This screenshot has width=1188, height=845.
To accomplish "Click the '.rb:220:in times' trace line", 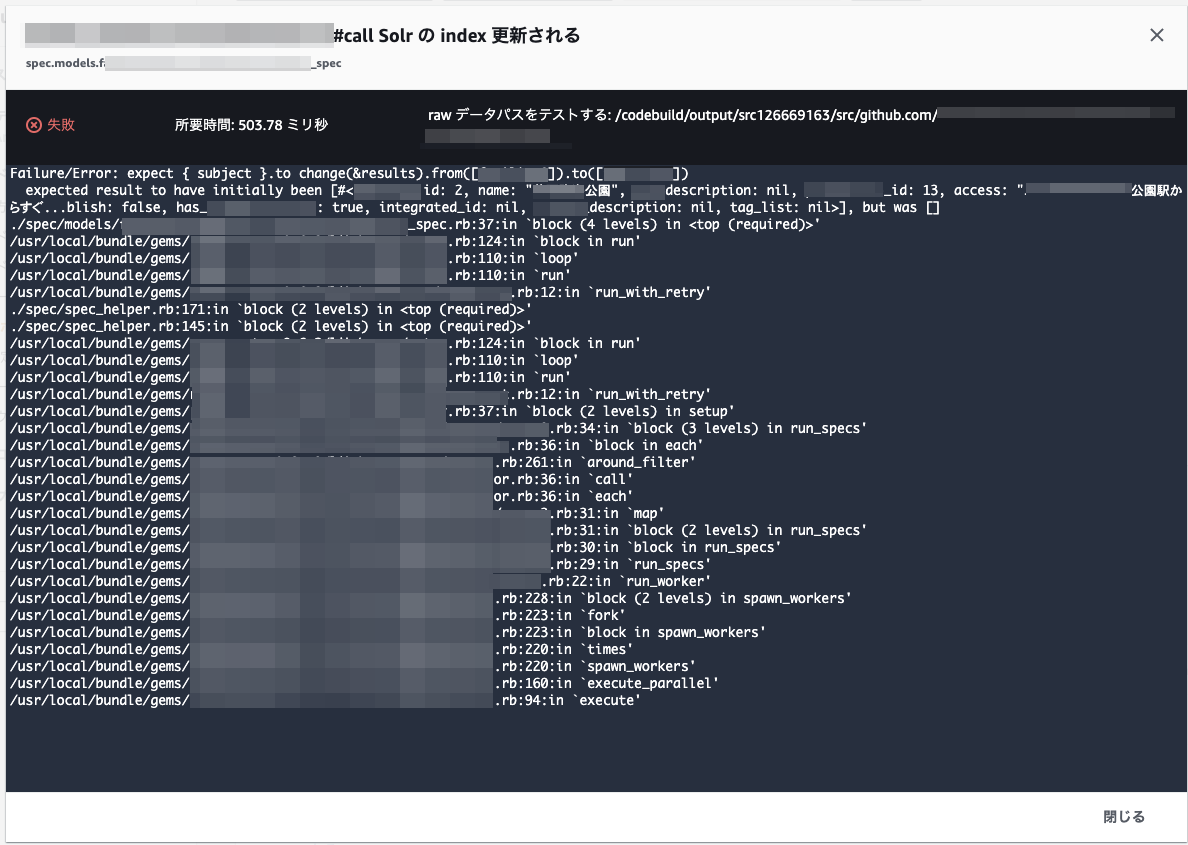I will point(322,649).
